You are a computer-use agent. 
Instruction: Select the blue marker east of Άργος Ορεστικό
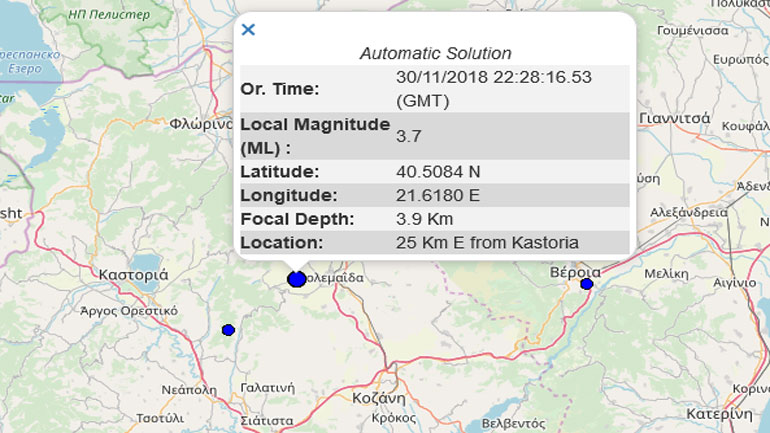point(228,329)
